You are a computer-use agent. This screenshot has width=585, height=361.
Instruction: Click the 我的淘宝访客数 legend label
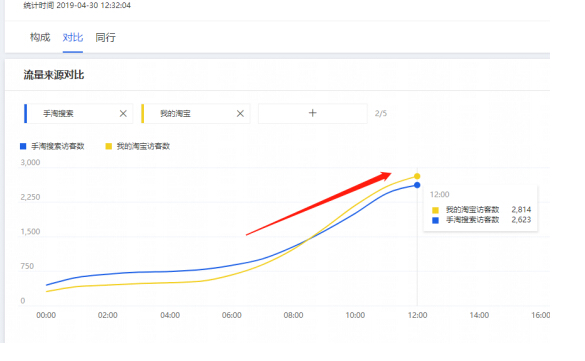(143, 146)
